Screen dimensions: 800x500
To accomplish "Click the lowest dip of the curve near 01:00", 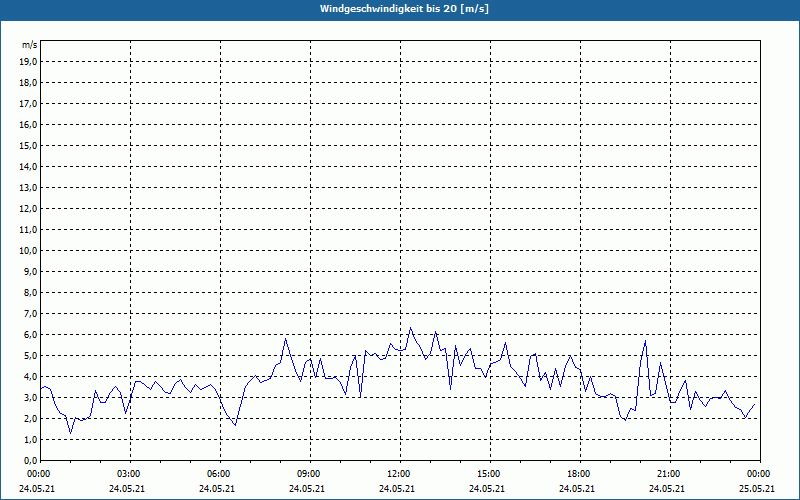I will (70, 433).
